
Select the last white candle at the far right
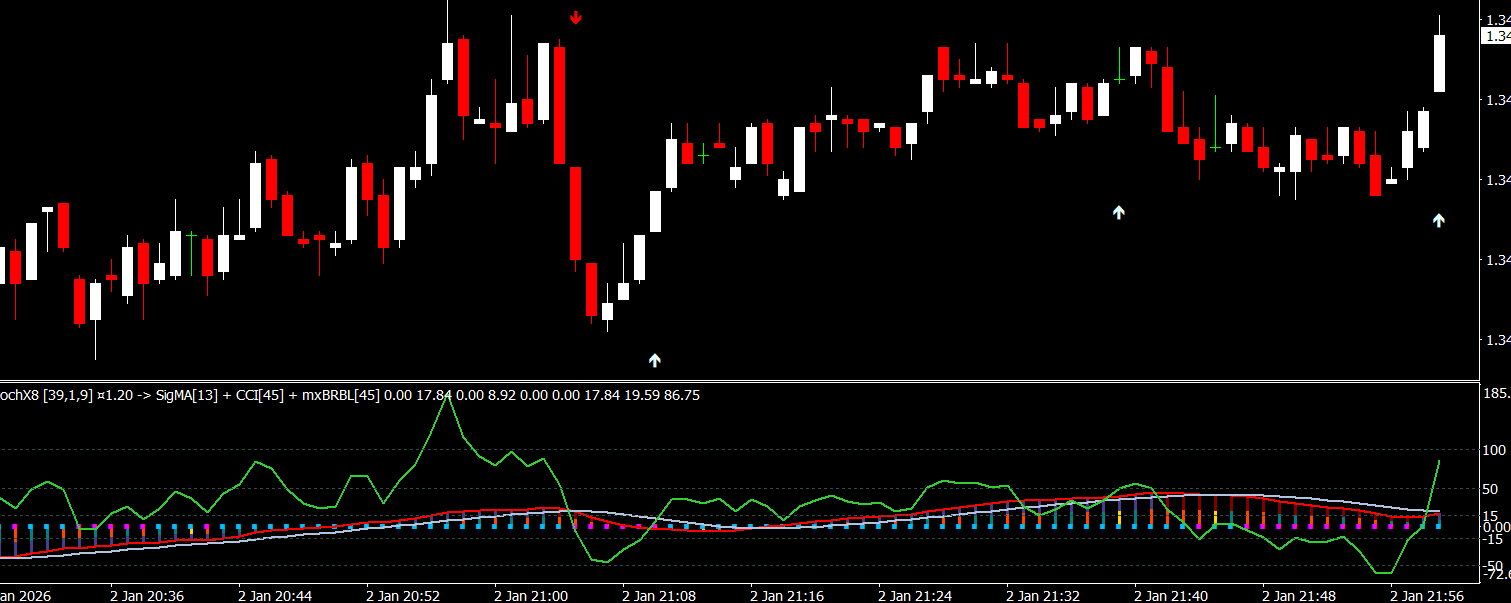point(1439,63)
